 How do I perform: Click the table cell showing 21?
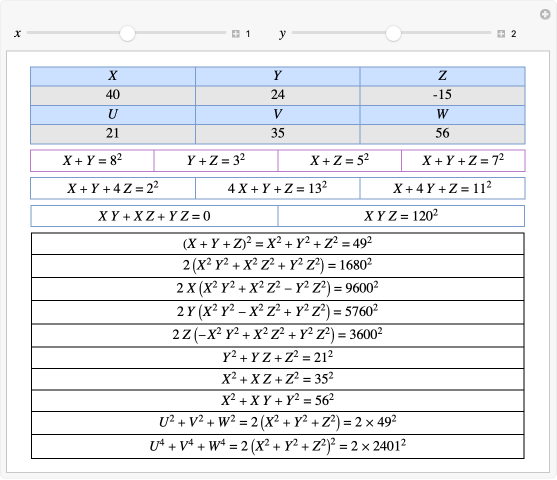point(113,134)
